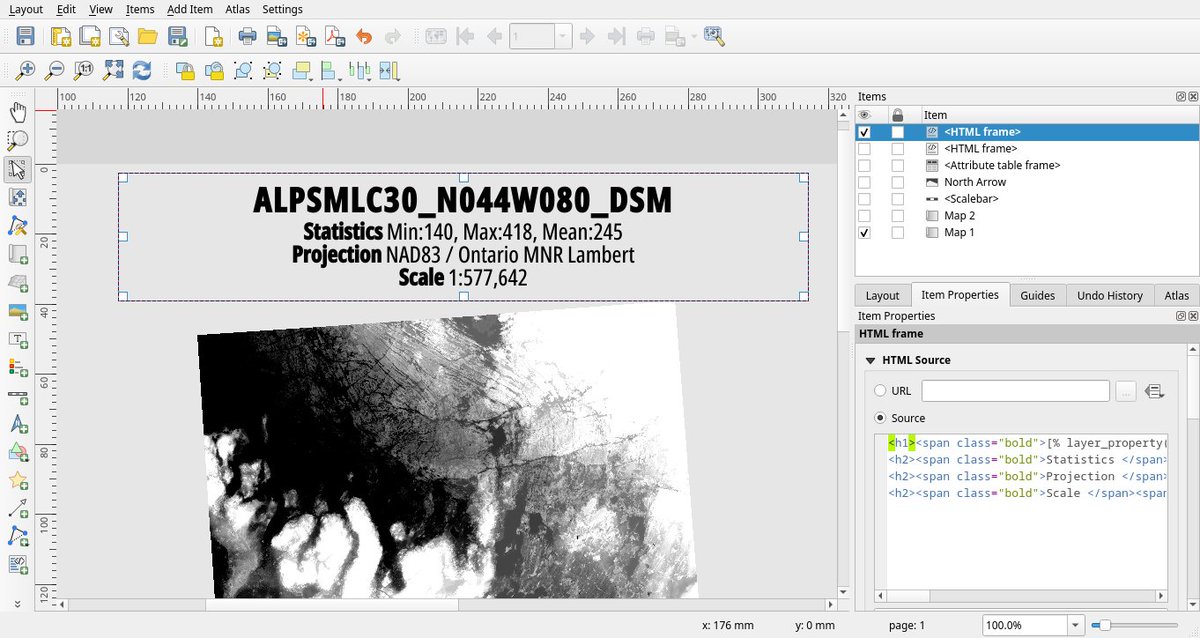Add items from template folder icon
This screenshot has width=1200, height=638.
(148, 37)
